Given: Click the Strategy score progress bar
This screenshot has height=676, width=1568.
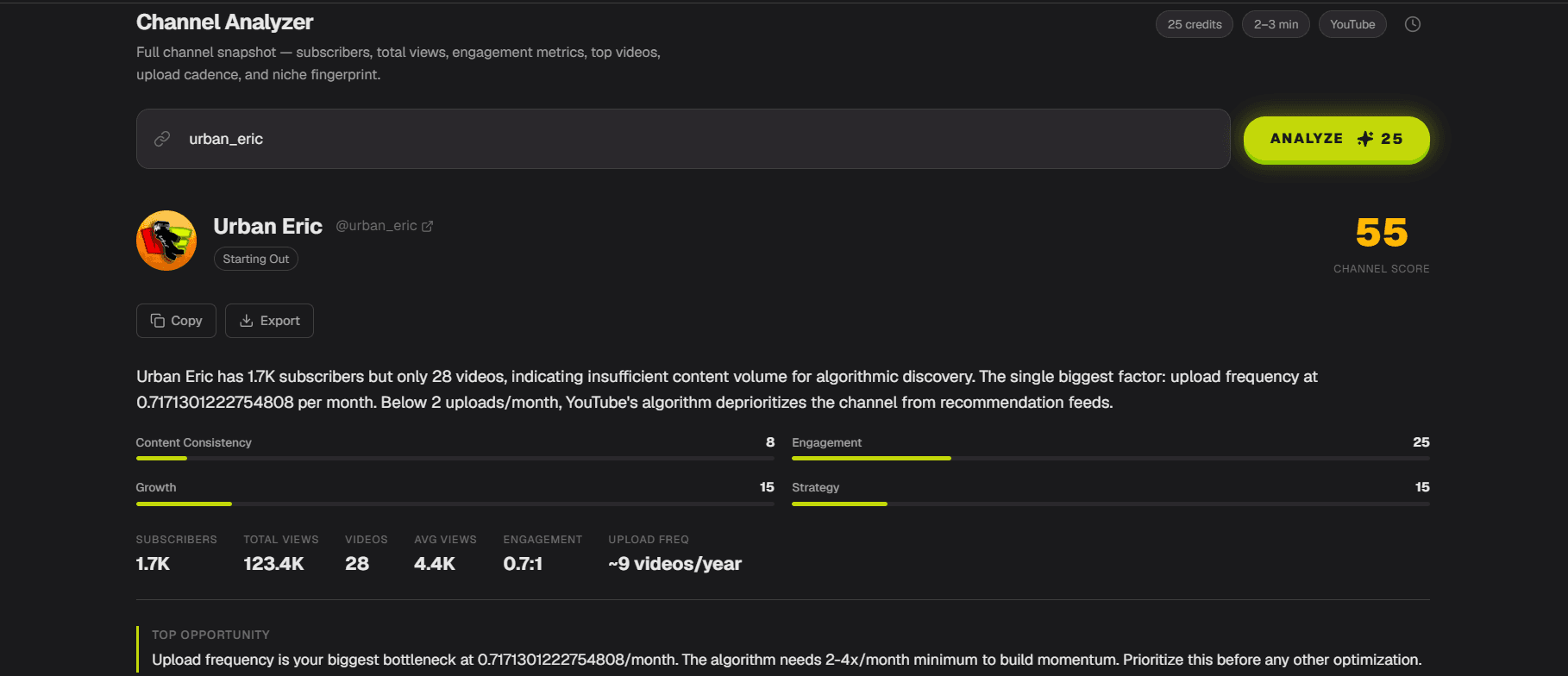Looking at the screenshot, I should (1111, 504).
